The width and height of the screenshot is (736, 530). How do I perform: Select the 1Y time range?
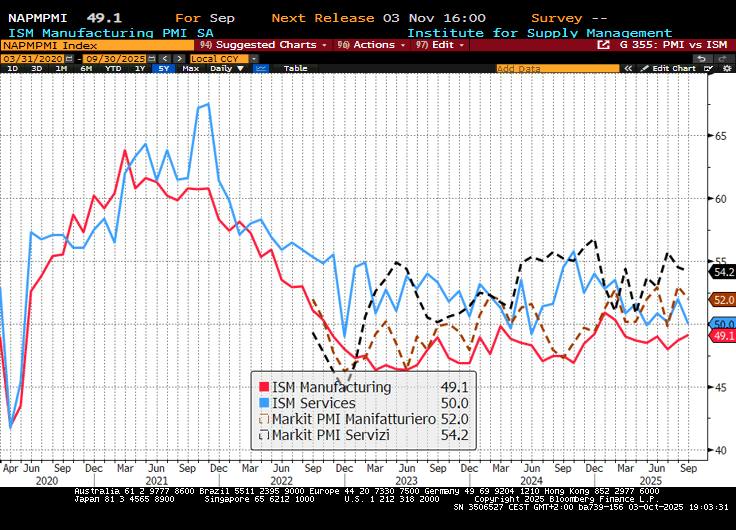[x=139, y=69]
